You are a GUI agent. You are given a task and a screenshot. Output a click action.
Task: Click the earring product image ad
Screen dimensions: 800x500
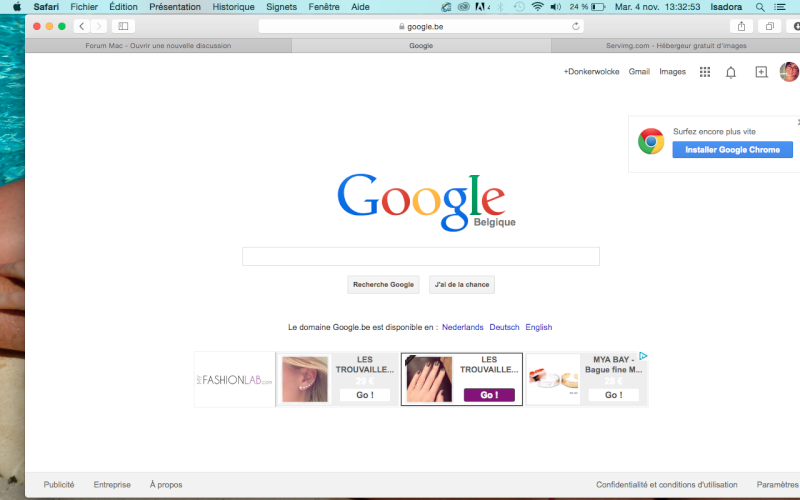pos(305,379)
